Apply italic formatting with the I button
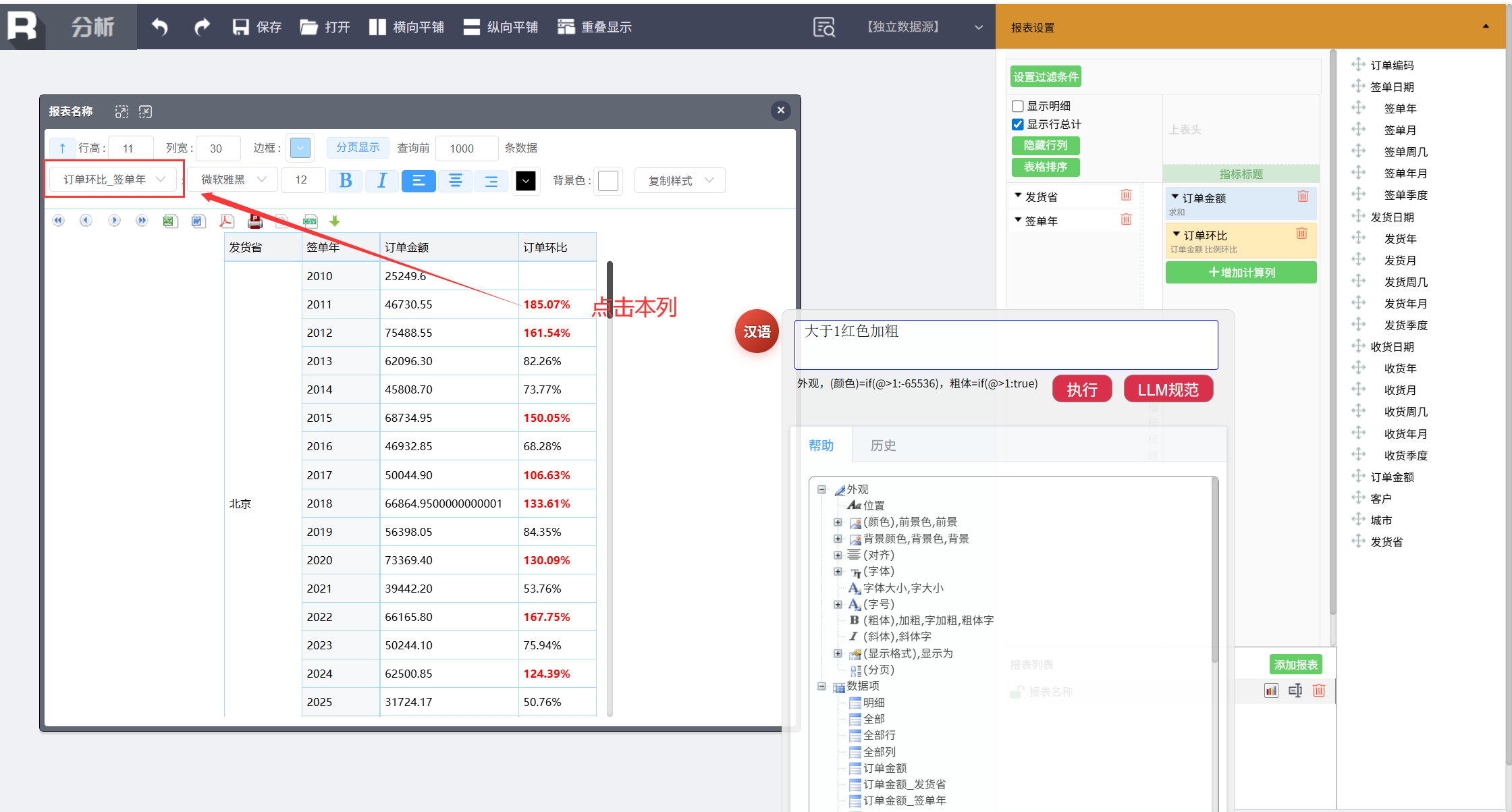The height and width of the screenshot is (812, 1512). [x=381, y=180]
